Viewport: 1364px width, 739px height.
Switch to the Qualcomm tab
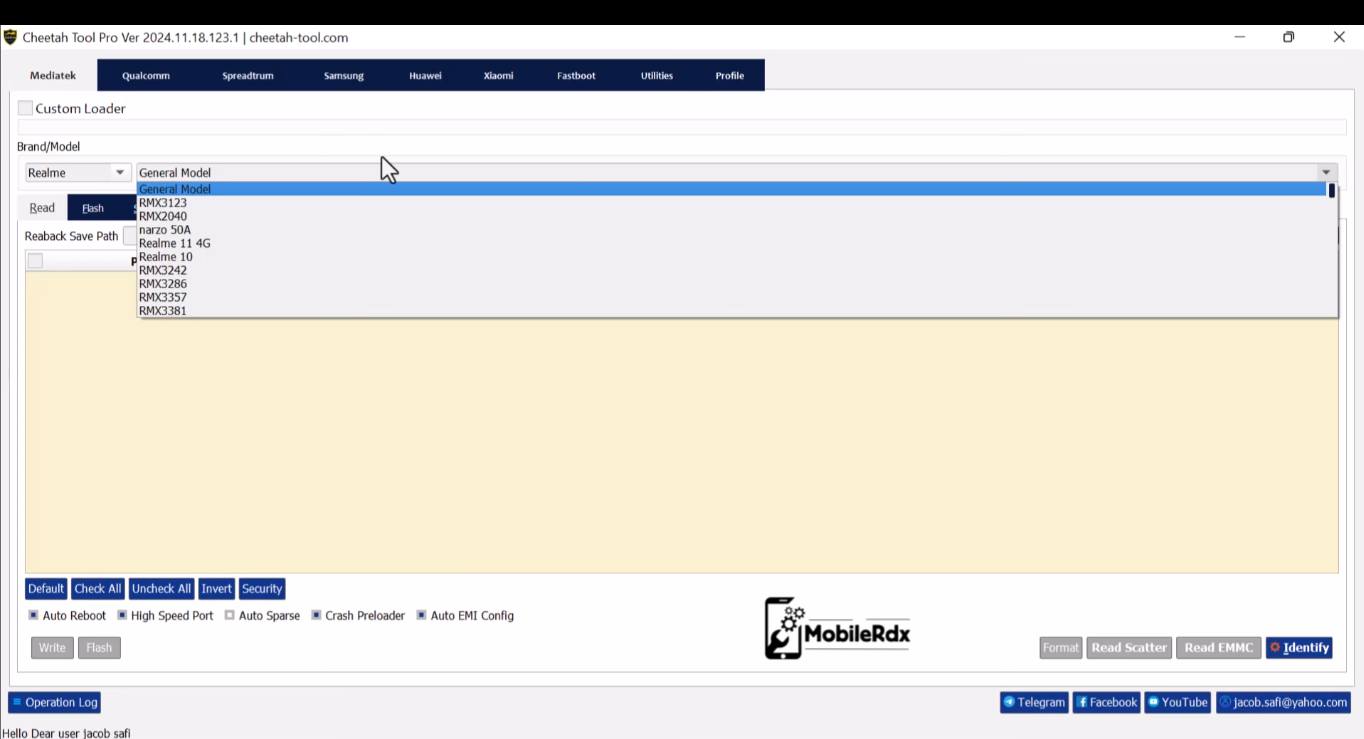coord(146,76)
